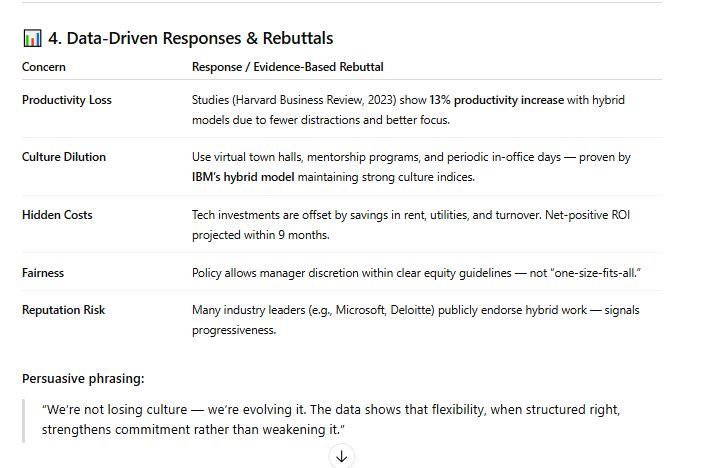706x468 pixels.
Task: Select the "Concern" column header
Action: 44,67
